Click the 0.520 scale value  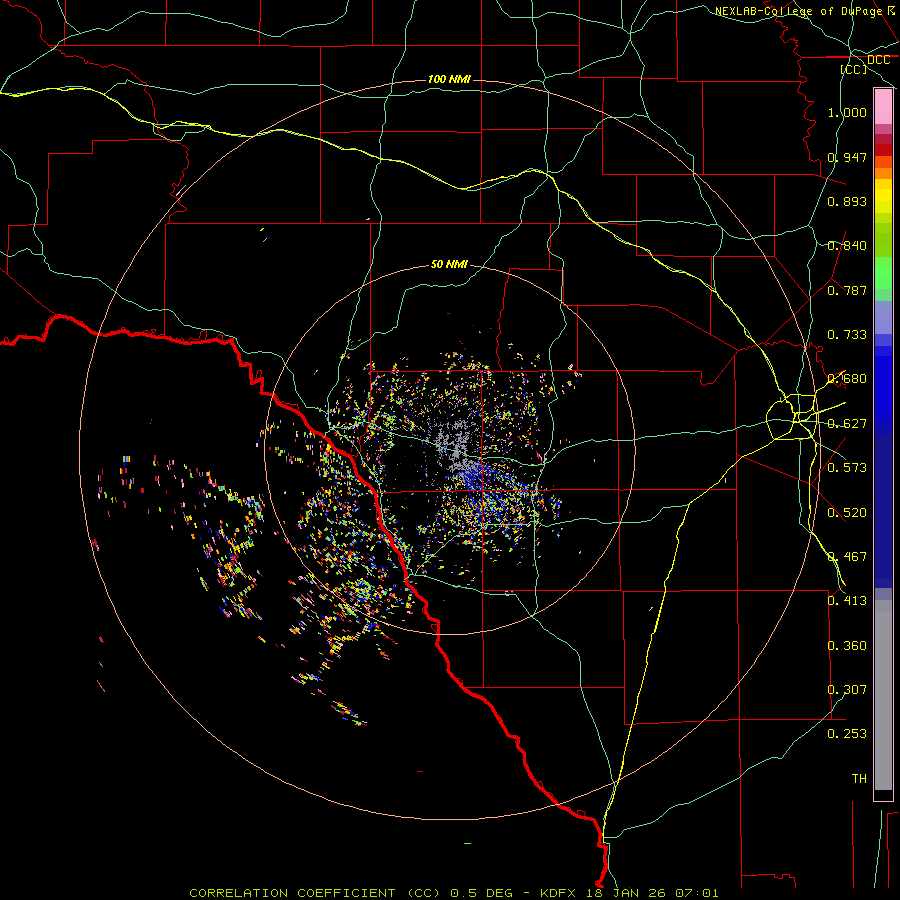[847, 513]
